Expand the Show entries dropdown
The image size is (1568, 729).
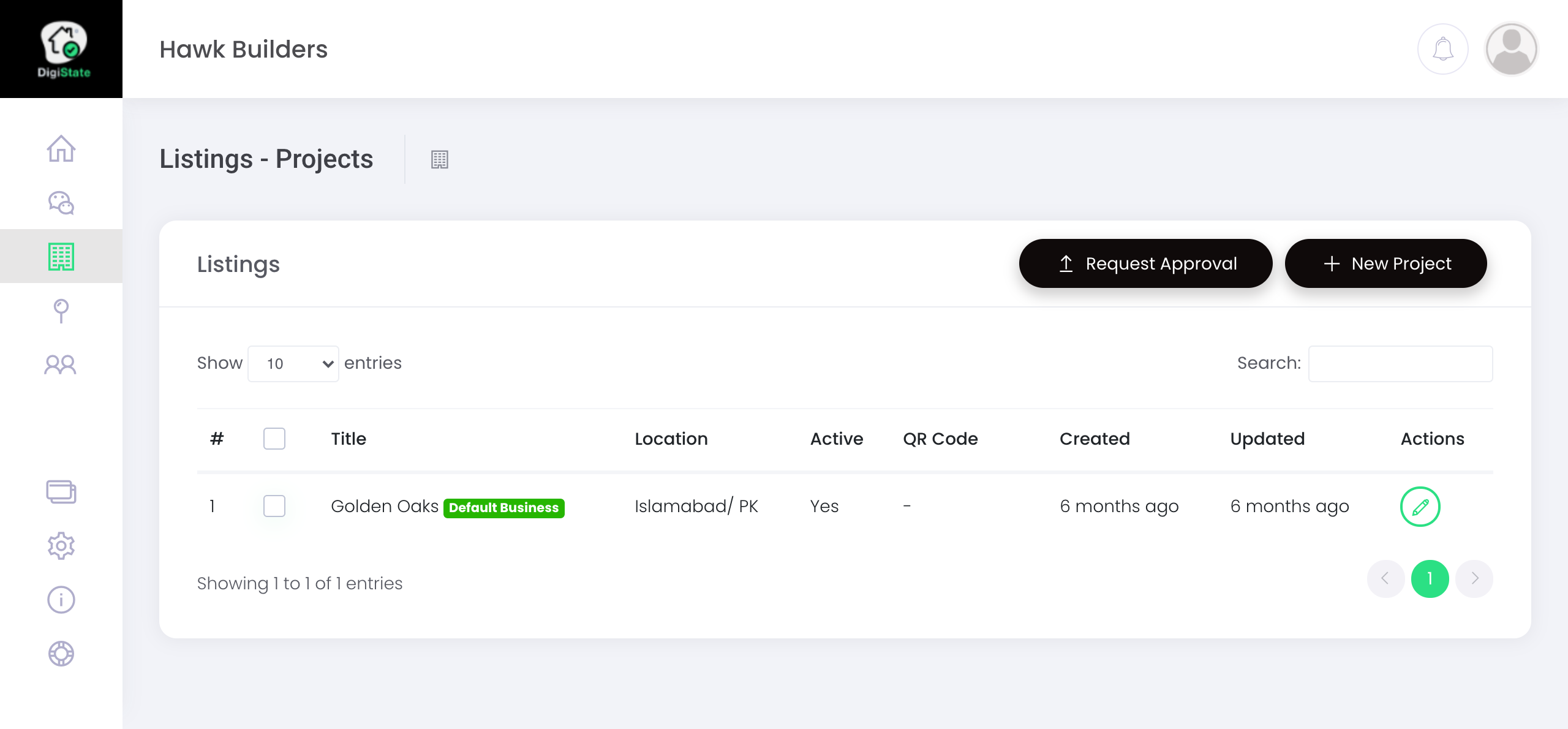293,364
